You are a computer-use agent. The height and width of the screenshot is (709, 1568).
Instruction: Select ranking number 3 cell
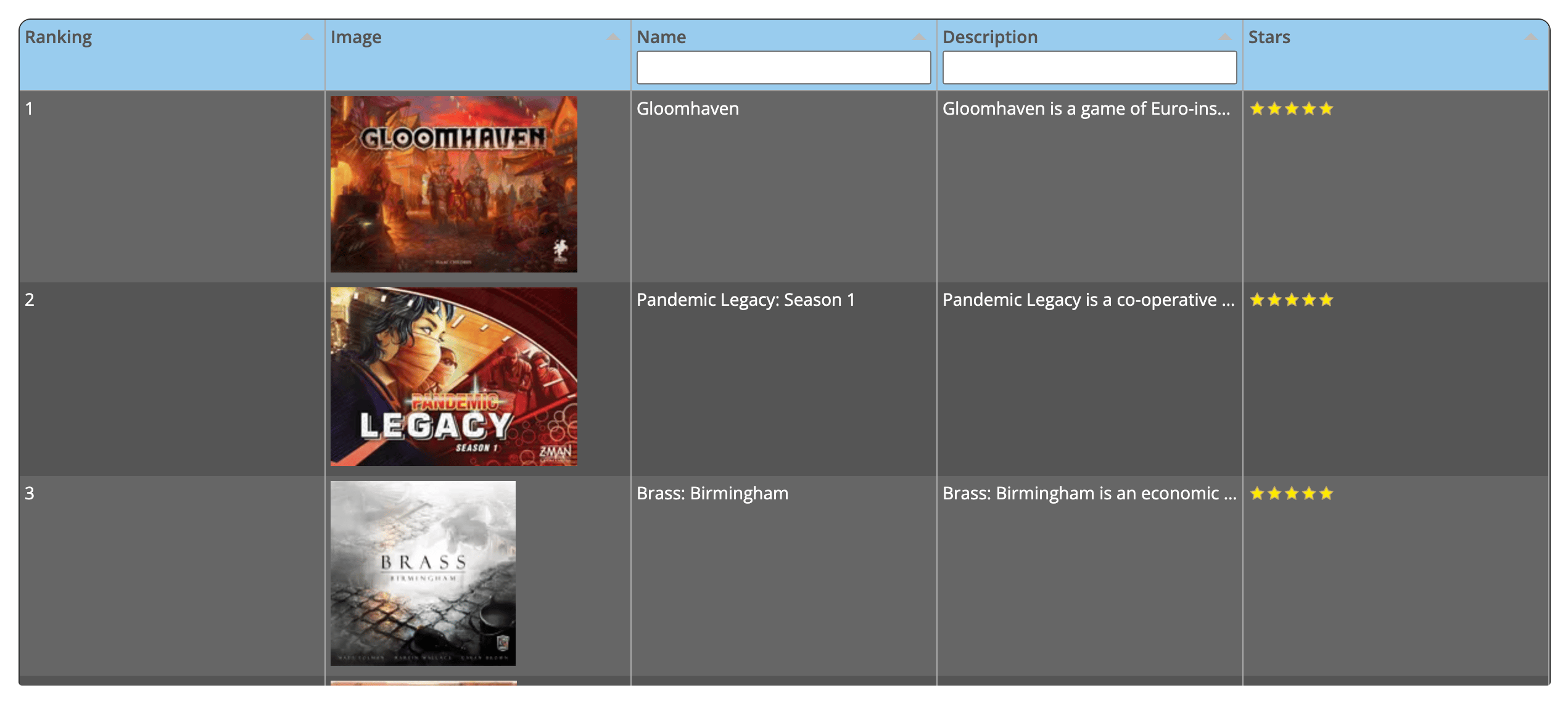click(x=172, y=576)
